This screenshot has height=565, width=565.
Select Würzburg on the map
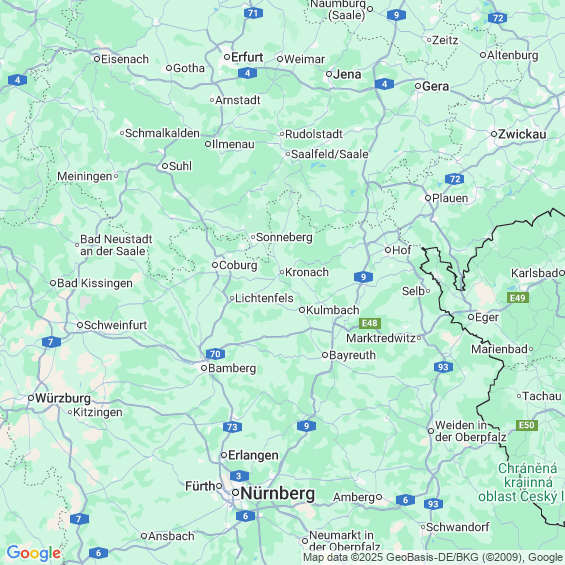tap(62, 398)
